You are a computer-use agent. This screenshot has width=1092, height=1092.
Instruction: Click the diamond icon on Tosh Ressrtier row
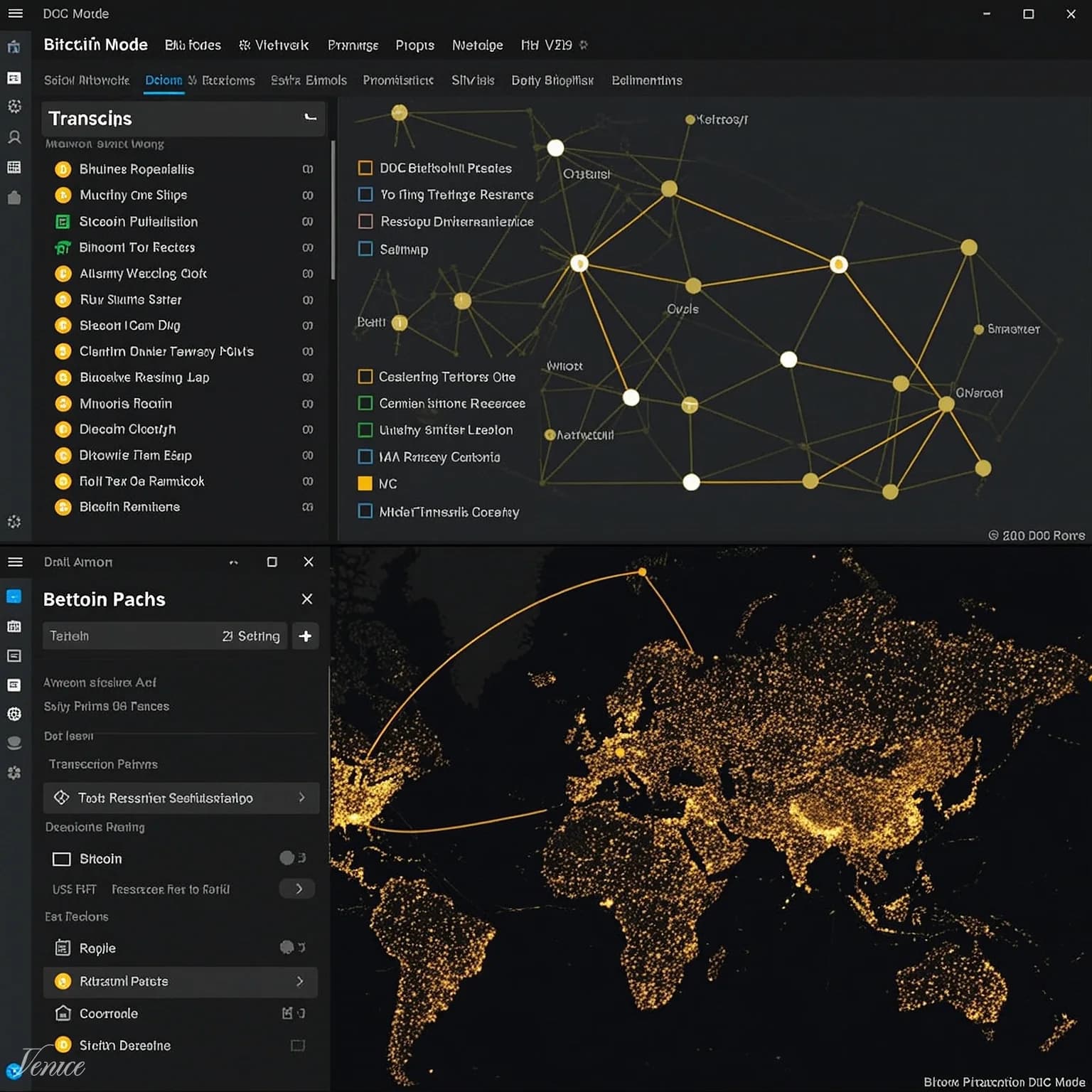click(62, 798)
